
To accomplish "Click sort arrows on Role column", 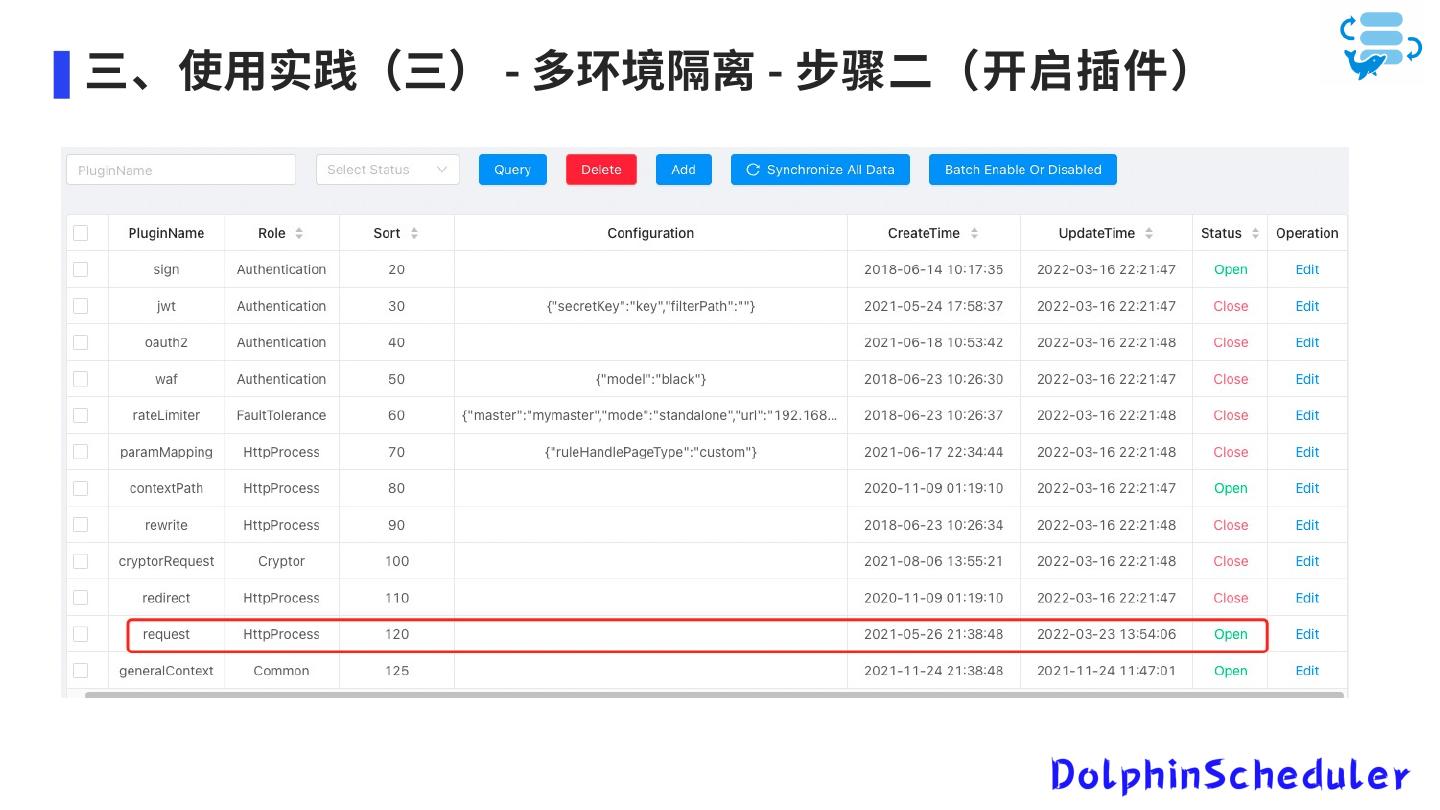I will [299, 233].
